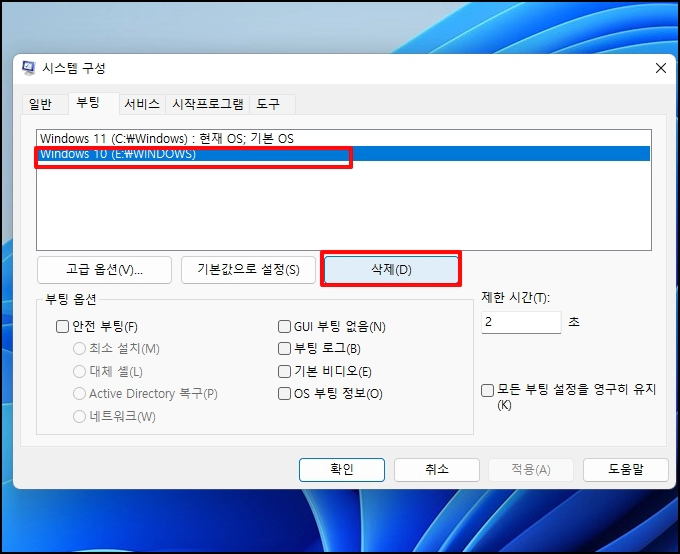The width and height of the screenshot is (680, 554).
Task: Select the 네트워크(W) radio option
Action: [x=79, y=416]
